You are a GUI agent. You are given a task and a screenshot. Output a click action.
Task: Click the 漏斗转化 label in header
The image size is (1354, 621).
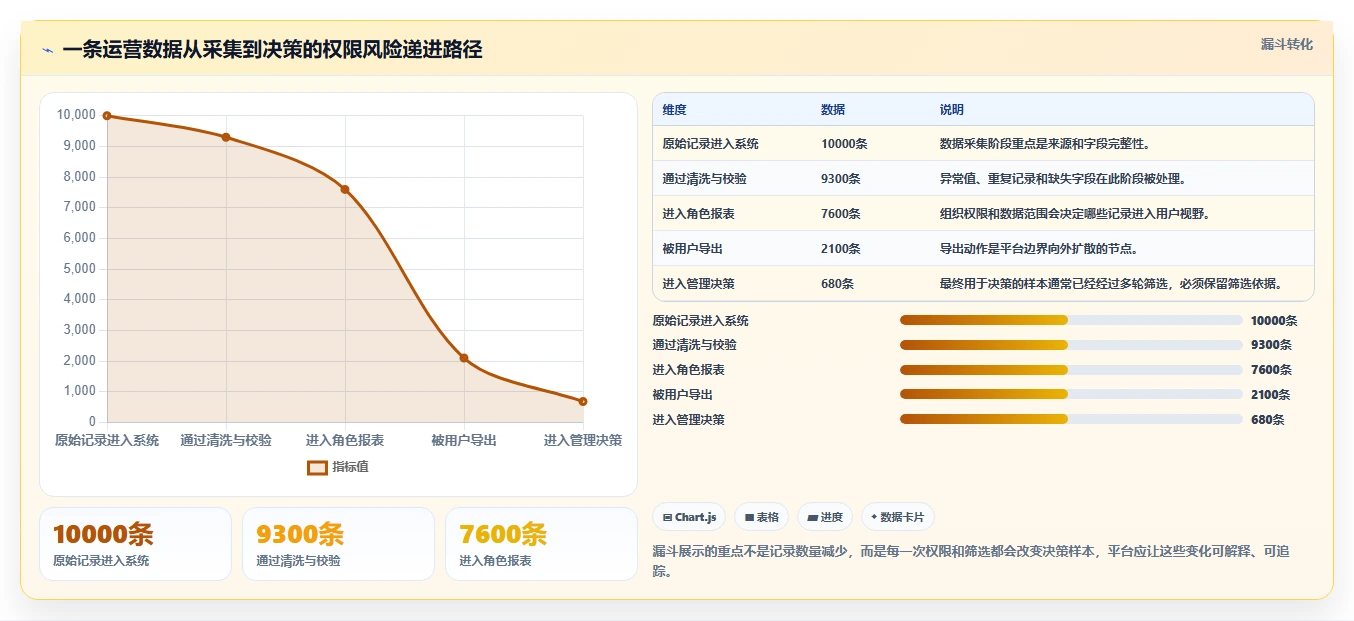tap(1287, 45)
